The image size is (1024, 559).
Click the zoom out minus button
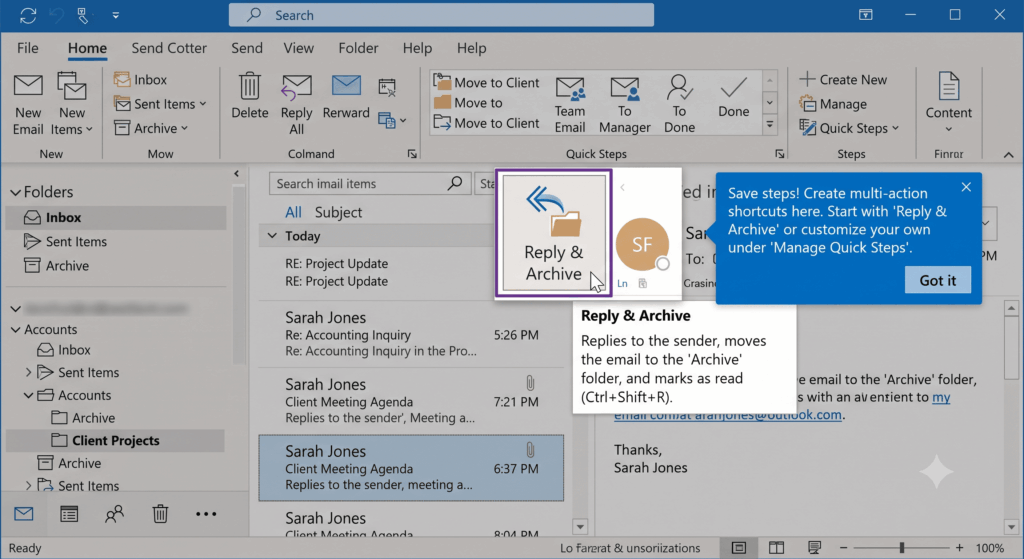[844, 547]
